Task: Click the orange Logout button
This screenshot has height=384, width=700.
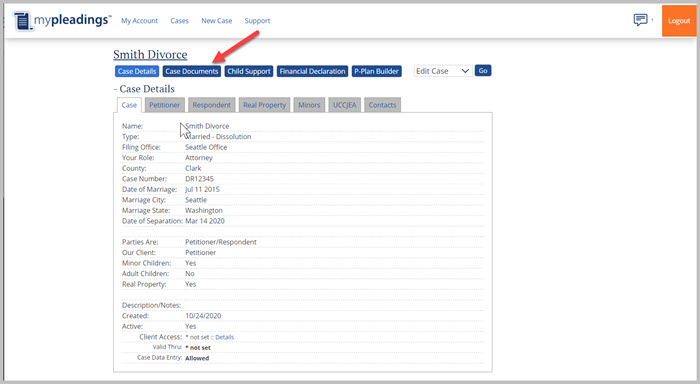Action: click(679, 21)
